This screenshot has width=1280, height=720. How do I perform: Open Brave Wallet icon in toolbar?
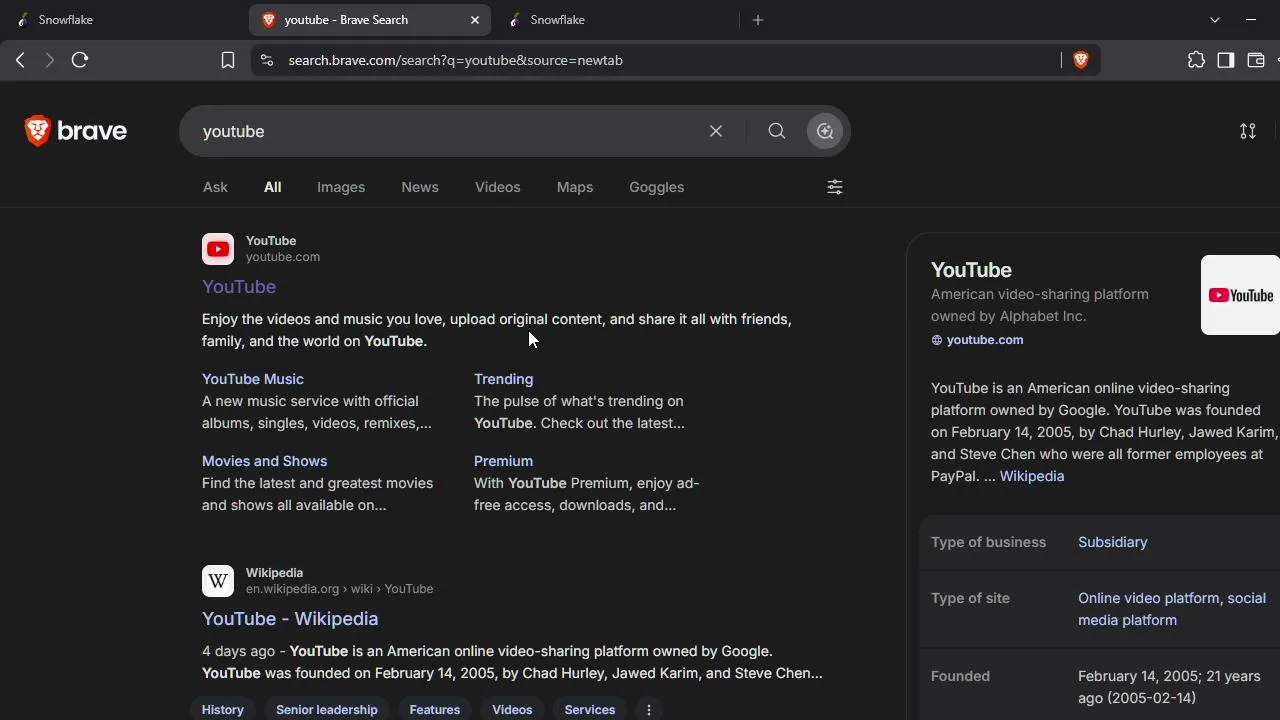[x=1256, y=60]
